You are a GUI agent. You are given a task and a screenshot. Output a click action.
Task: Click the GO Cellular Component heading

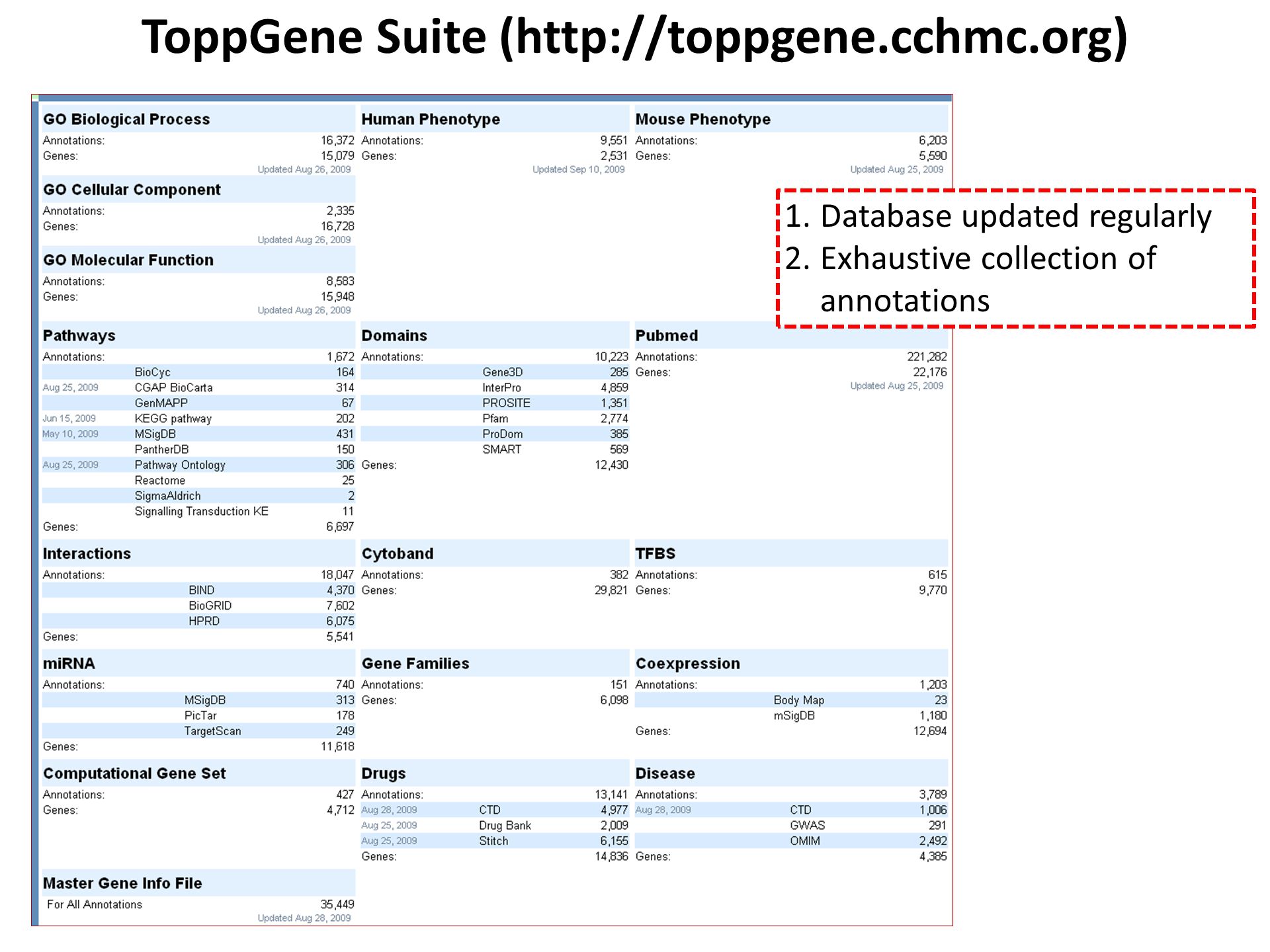[132, 190]
